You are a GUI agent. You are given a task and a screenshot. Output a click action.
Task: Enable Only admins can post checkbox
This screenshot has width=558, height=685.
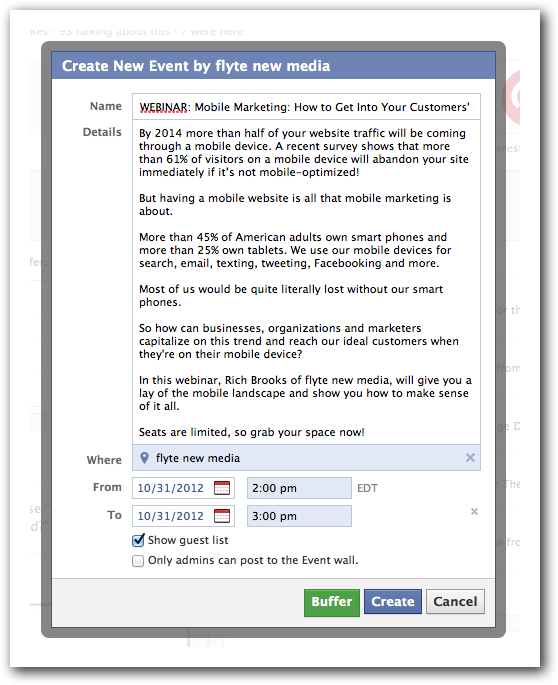click(138, 560)
